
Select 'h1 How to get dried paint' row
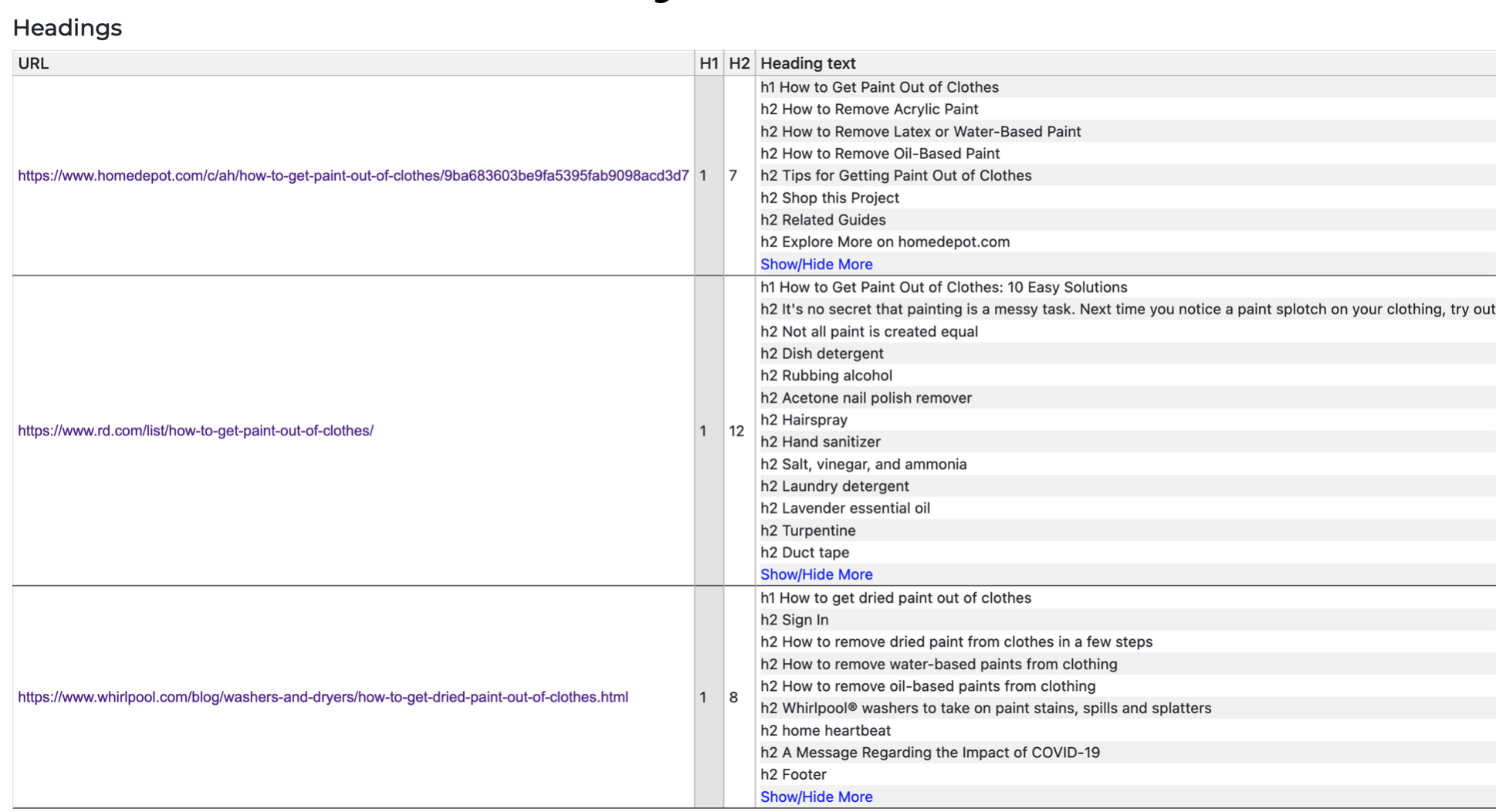(x=895, y=597)
